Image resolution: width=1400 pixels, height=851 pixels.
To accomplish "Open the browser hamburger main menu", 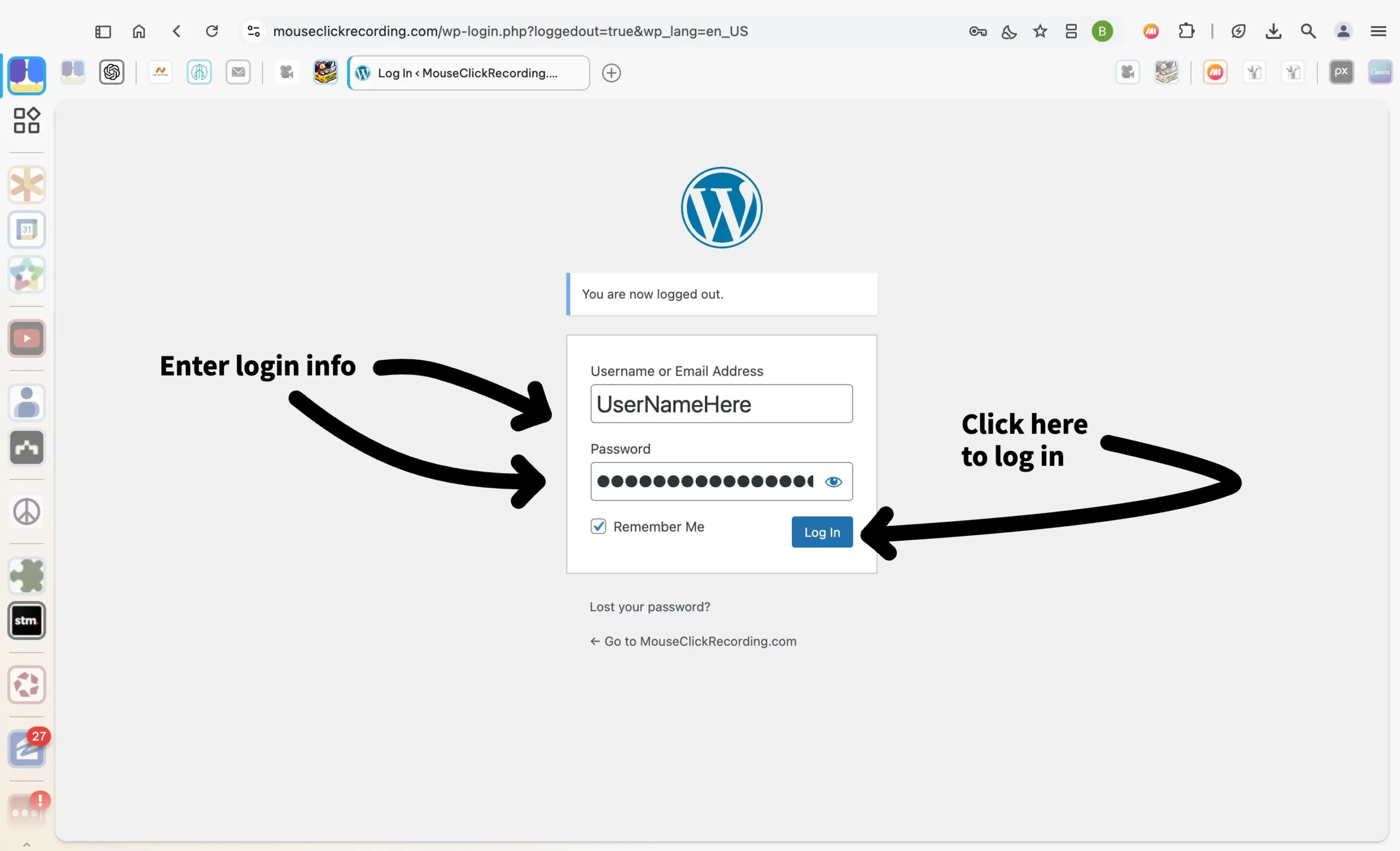I will [x=1379, y=31].
